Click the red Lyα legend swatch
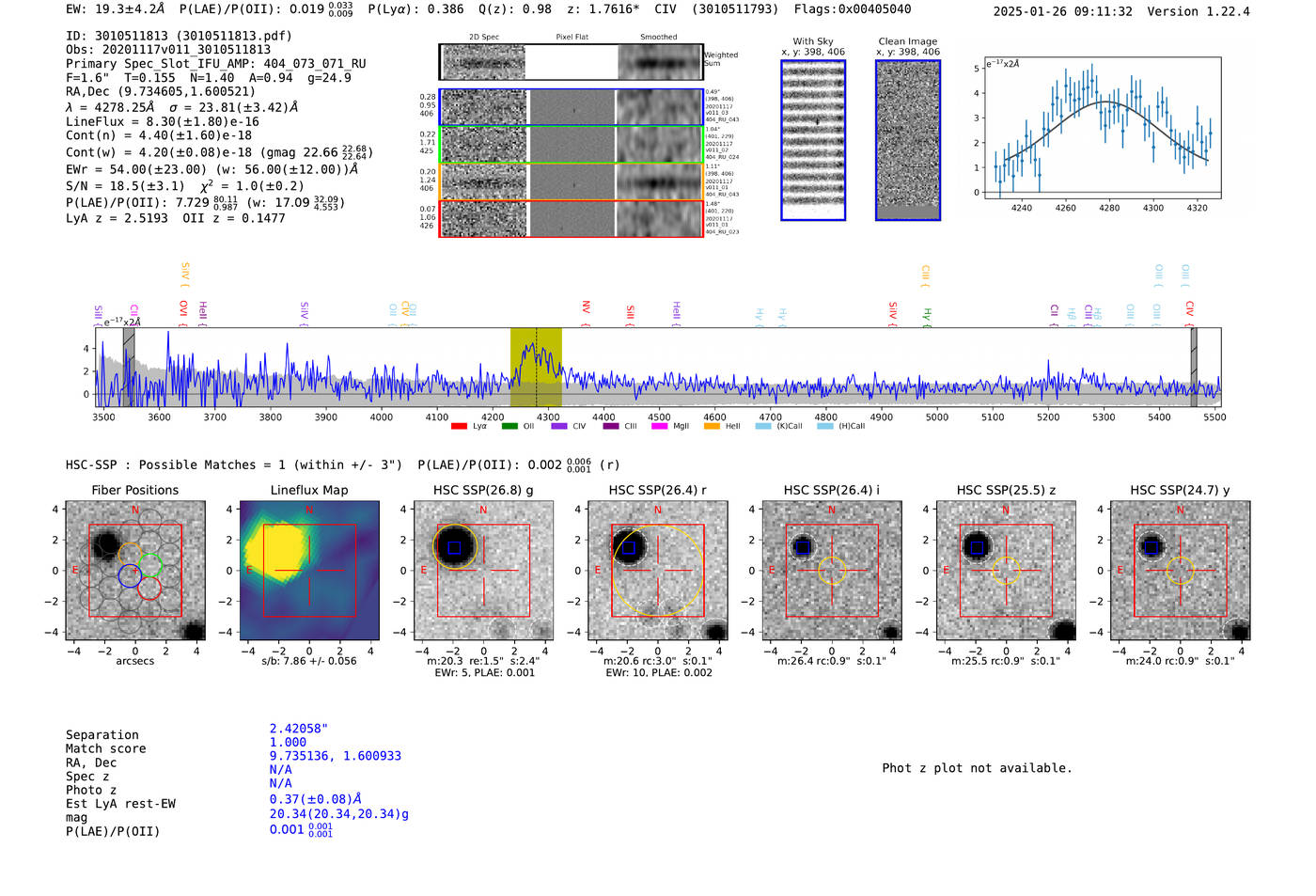This screenshot has width=1316, height=896. (x=459, y=426)
